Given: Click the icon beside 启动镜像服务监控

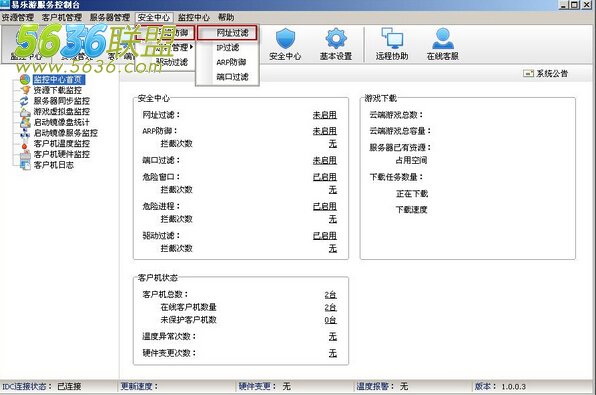Looking at the screenshot, I should coord(25,133).
